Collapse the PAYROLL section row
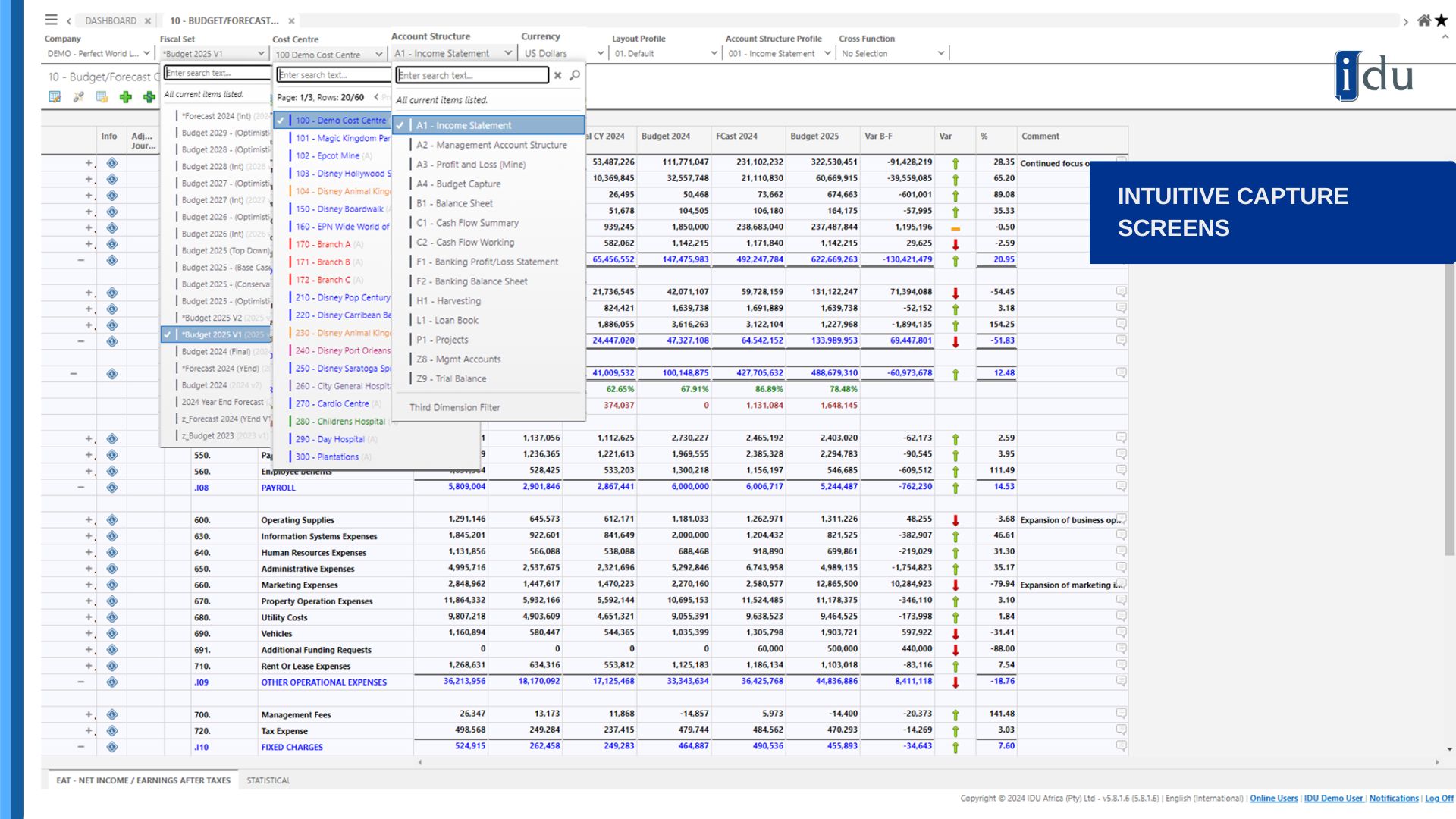1456x819 pixels. tap(82, 488)
